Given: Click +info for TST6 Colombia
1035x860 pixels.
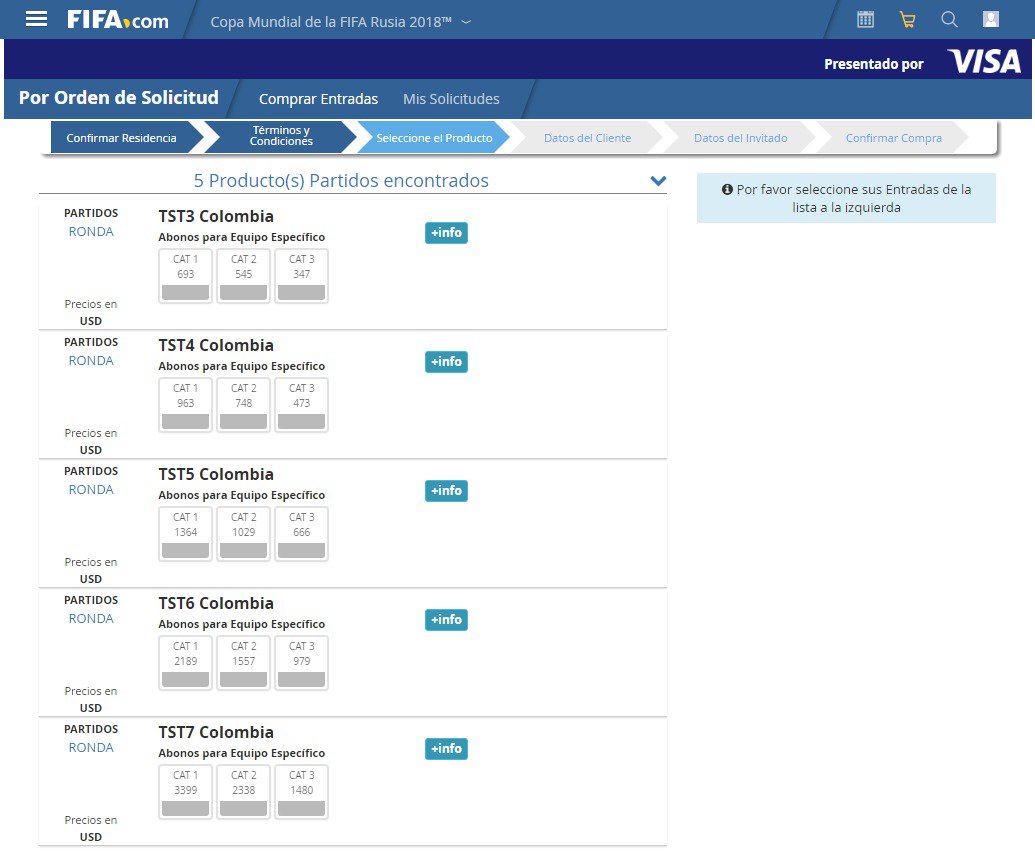Looking at the screenshot, I should point(446,620).
